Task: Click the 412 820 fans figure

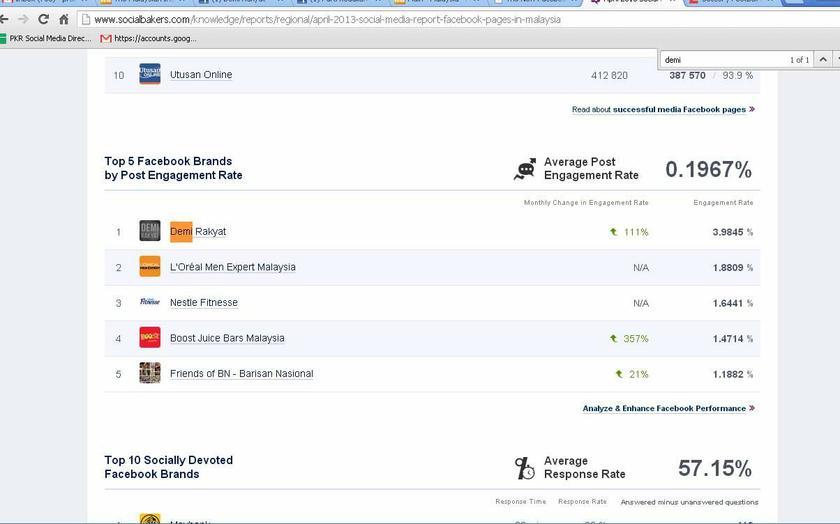Action: click(x=609, y=76)
